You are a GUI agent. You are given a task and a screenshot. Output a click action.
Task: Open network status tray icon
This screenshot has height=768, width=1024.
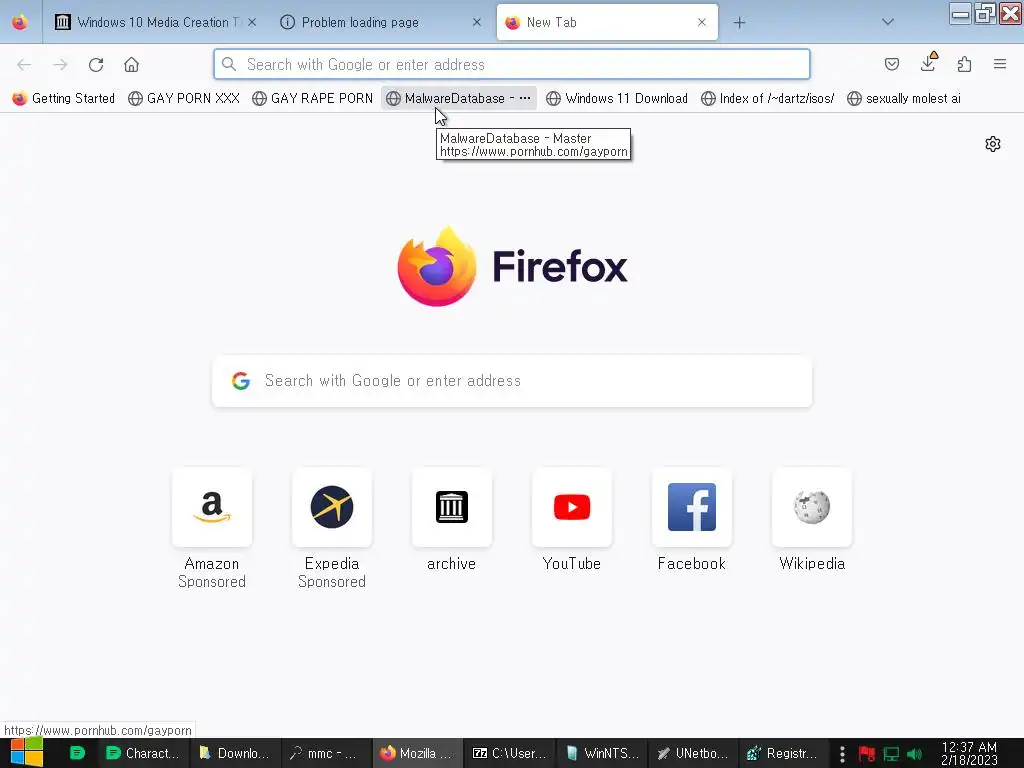tap(891, 754)
